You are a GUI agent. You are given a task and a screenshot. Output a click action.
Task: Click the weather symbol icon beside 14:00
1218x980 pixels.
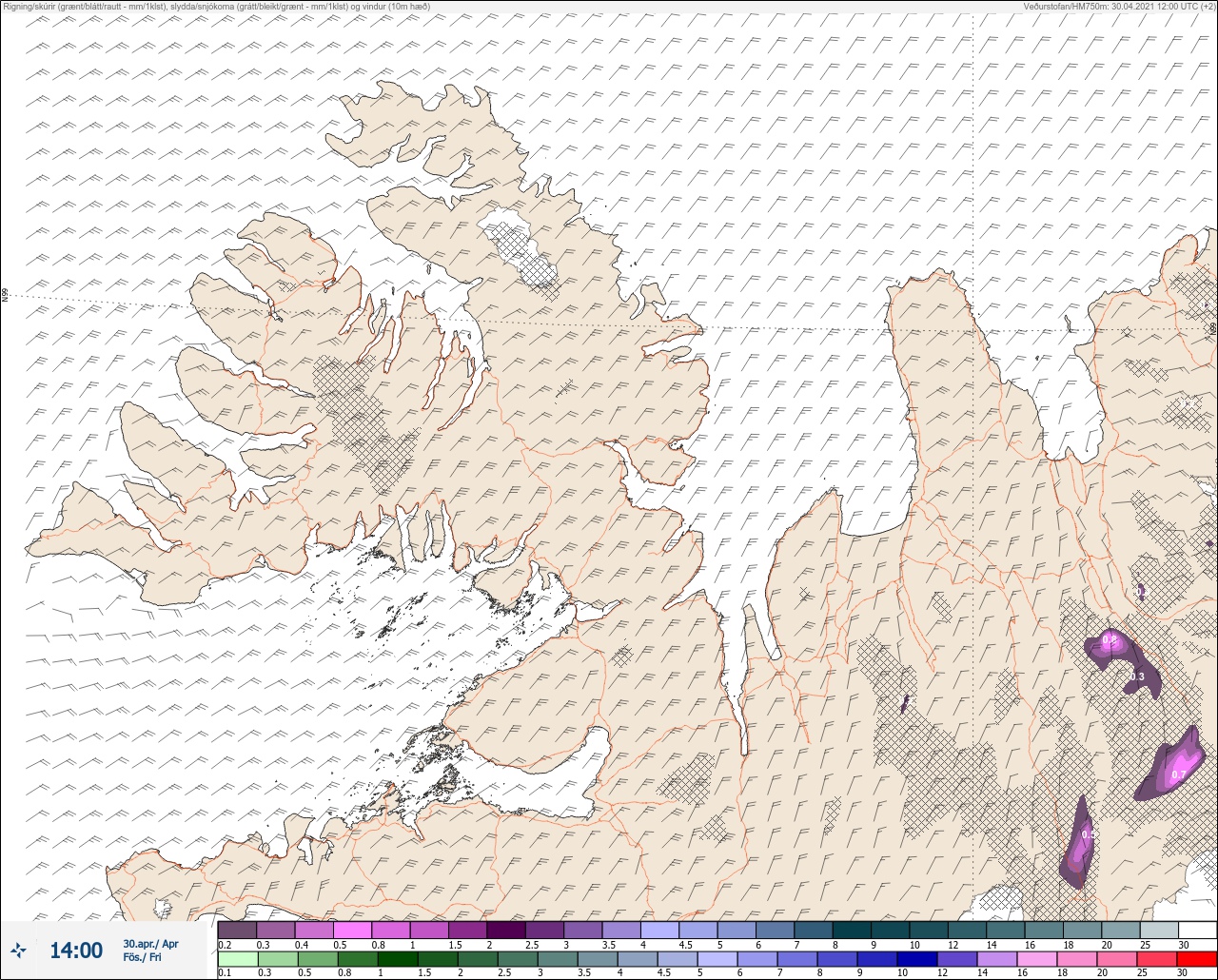click(19, 950)
